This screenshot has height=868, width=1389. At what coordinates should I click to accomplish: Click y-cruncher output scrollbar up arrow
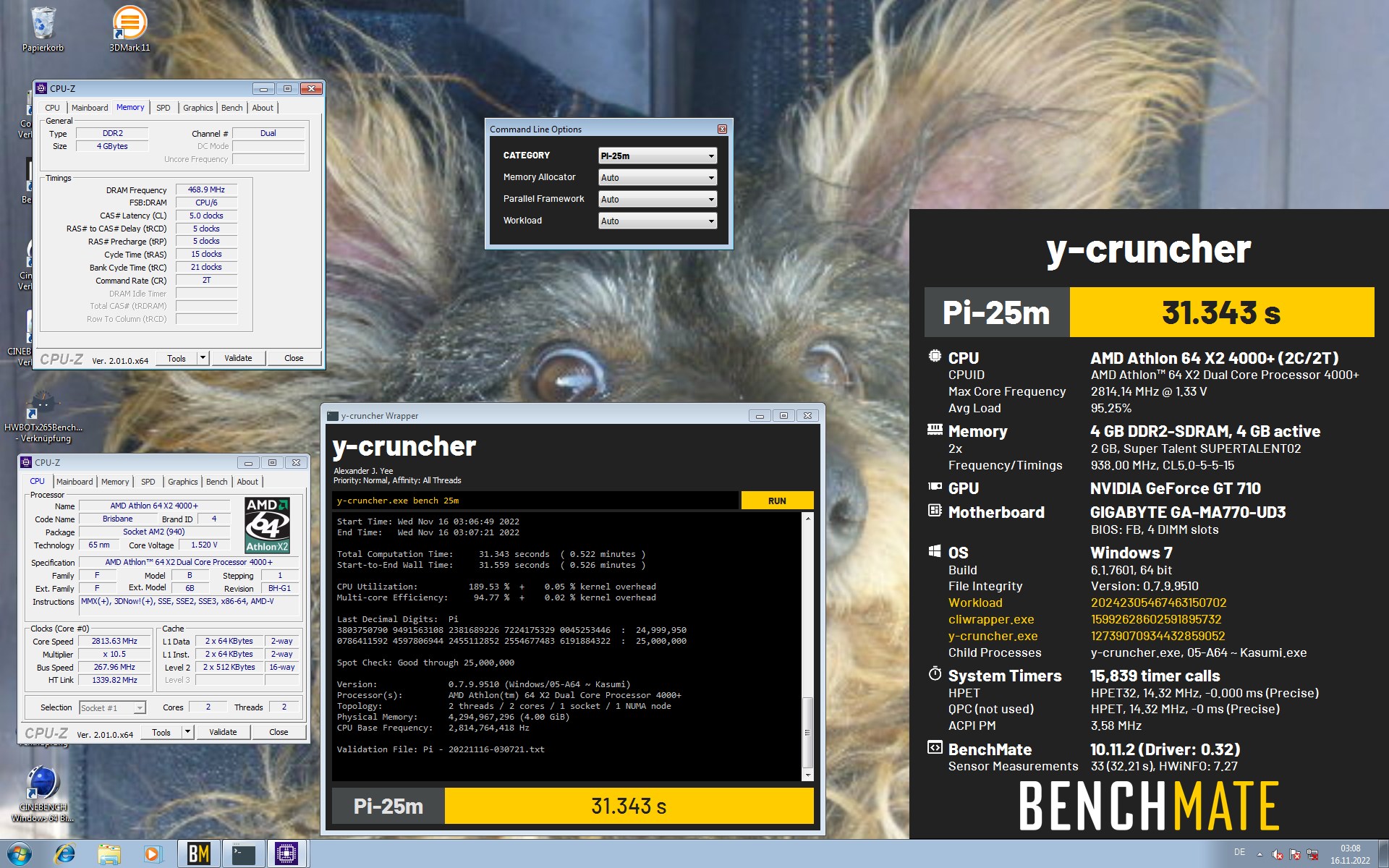click(808, 519)
